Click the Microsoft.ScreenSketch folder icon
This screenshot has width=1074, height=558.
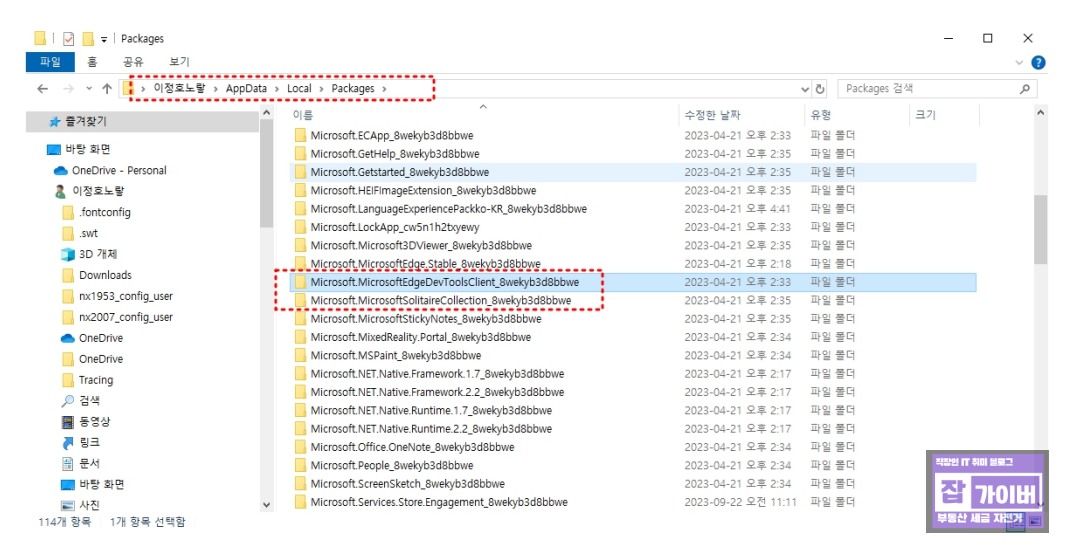coord(300,484)
